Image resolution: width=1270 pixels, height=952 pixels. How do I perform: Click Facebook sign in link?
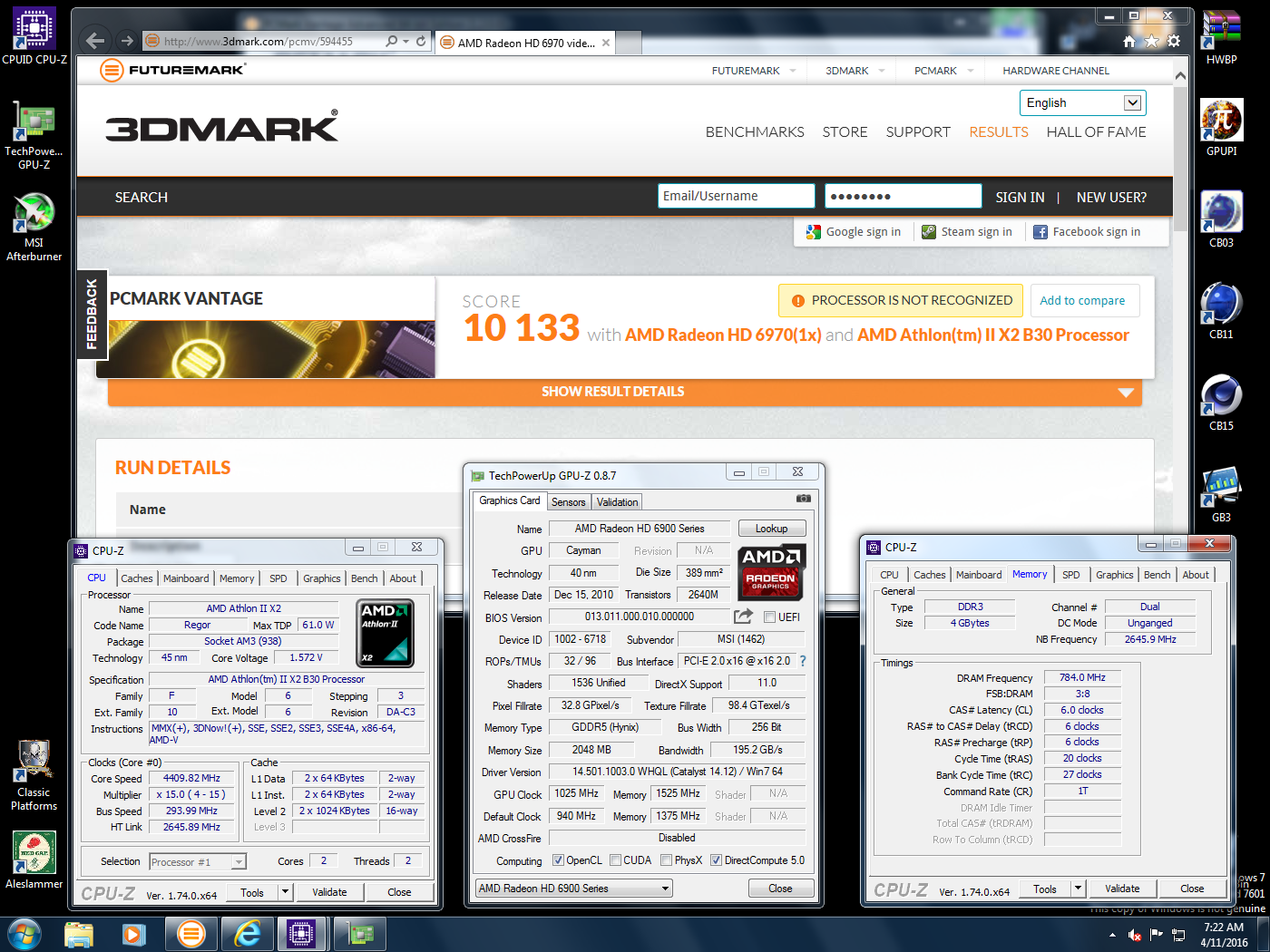1087,232
